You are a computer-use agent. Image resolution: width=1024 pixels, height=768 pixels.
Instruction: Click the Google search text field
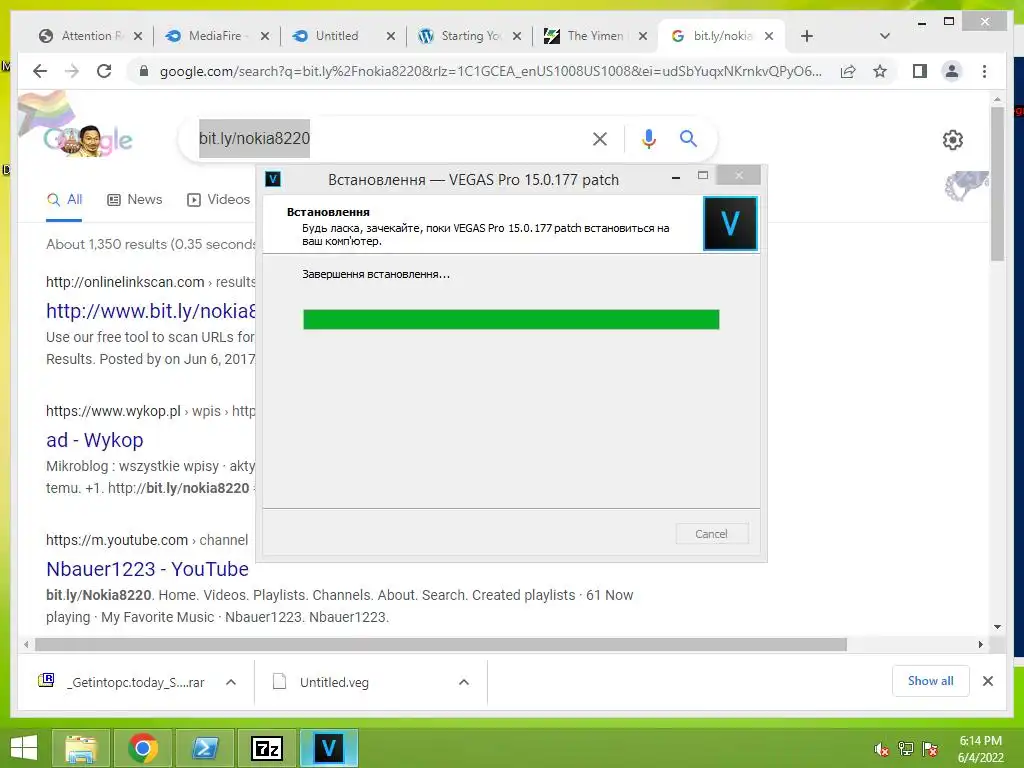tap(392, 138)
